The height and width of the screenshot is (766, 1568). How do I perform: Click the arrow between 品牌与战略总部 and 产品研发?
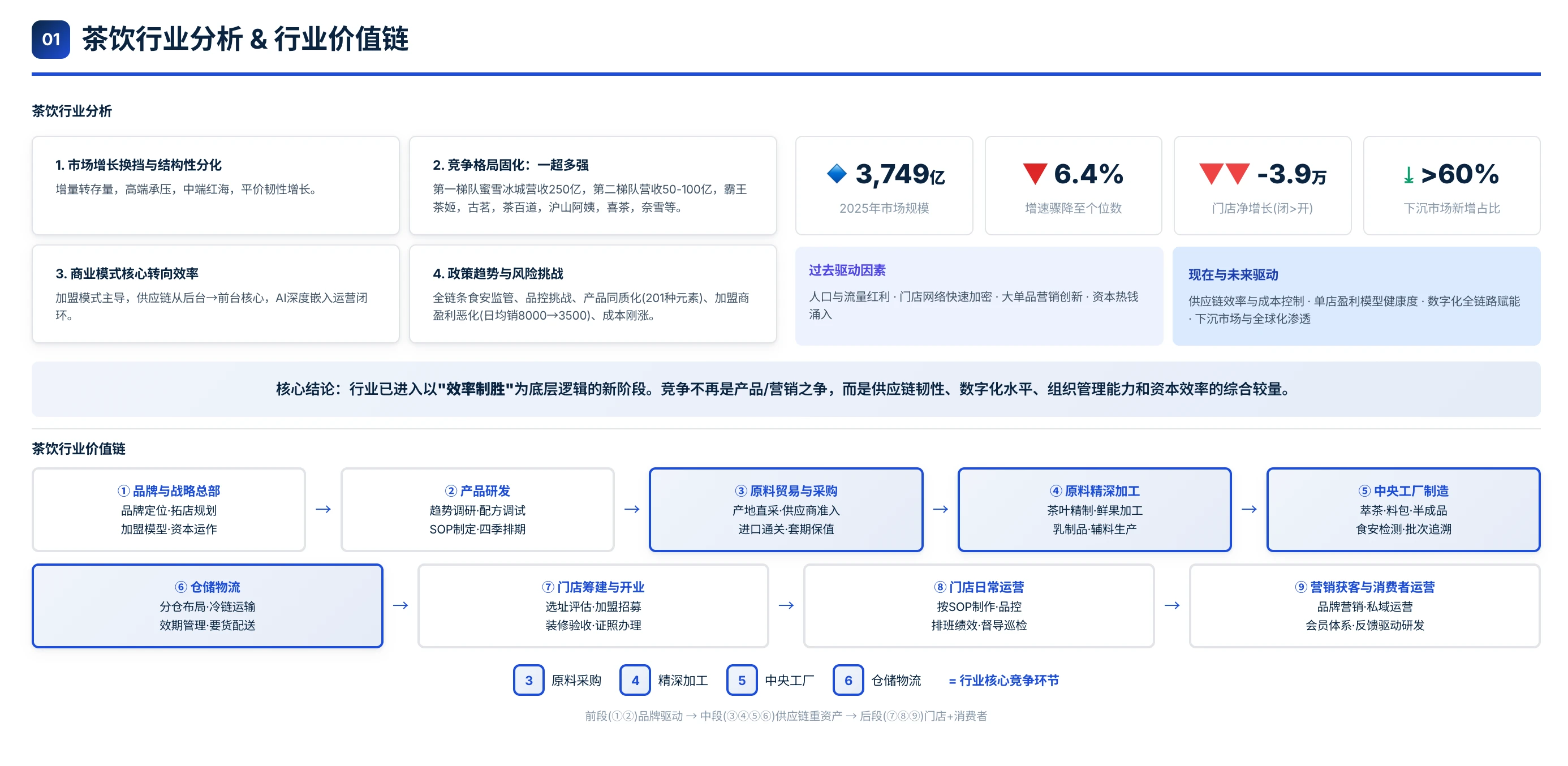click(323, 509)
